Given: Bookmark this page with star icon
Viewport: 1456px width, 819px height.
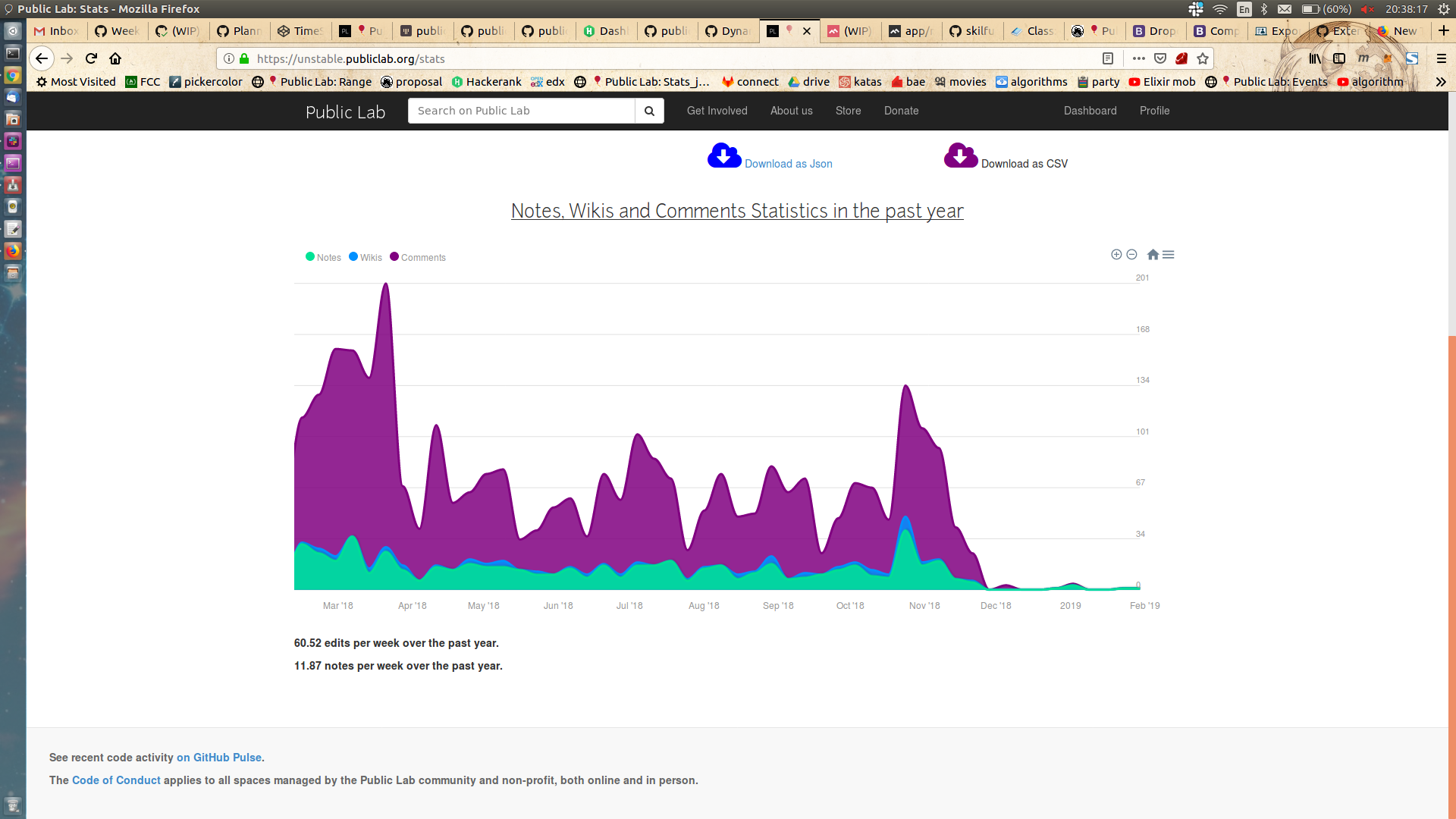Looking at the screenshot, I should click(1203, 58).
